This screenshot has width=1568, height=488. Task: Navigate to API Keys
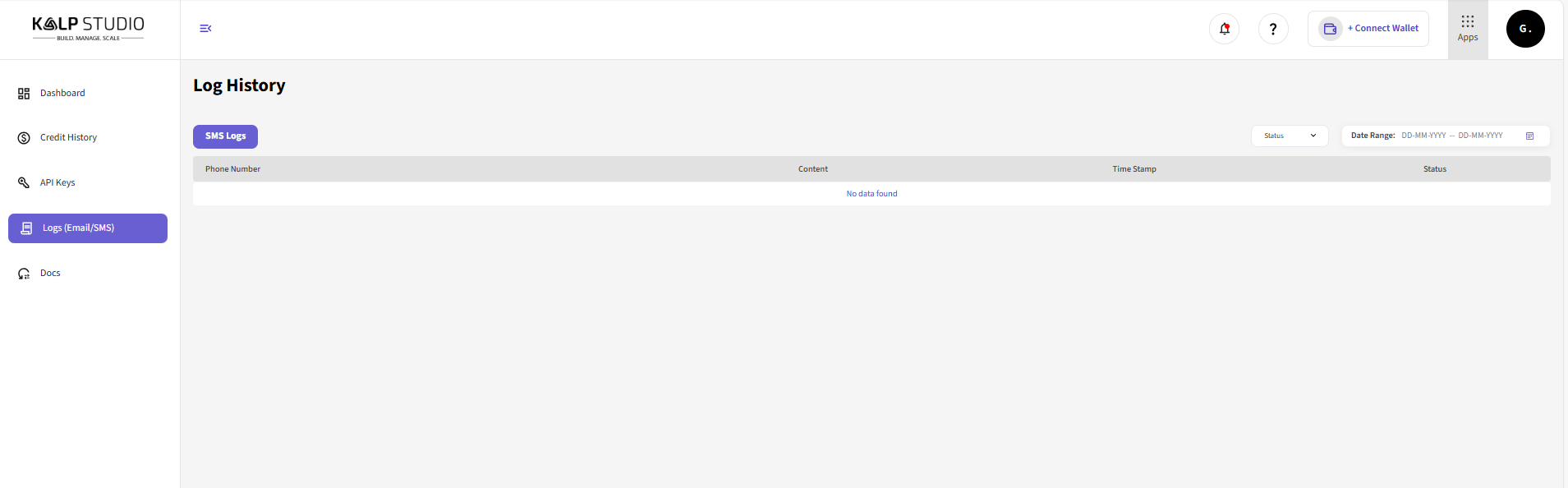pyautogui.click(x=57, y=183)
